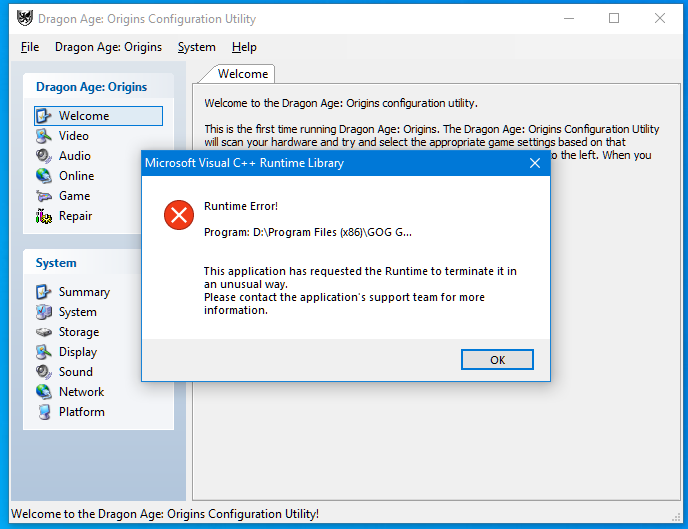688x529 pixels.
Task: Confirm the runtime error with OK
Action: click(497, 360)
